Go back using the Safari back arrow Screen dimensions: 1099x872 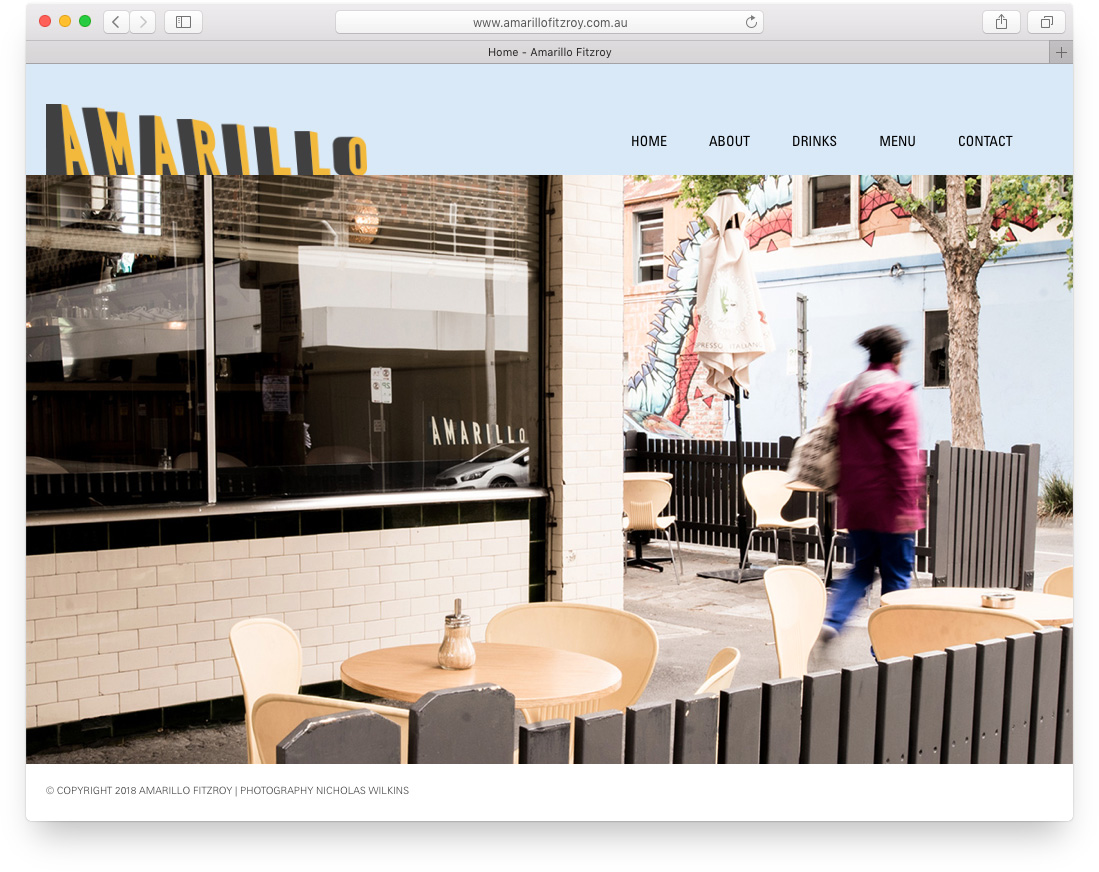116,22
